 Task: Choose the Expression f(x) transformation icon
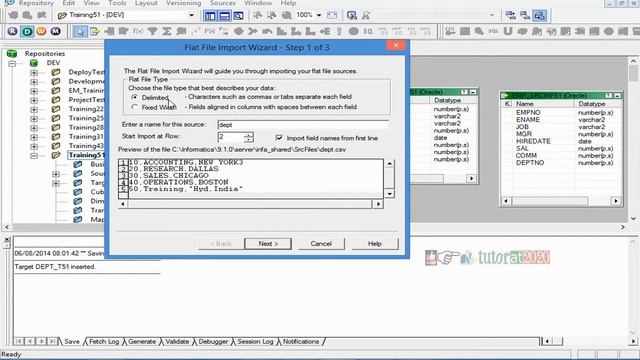[138, 31]
